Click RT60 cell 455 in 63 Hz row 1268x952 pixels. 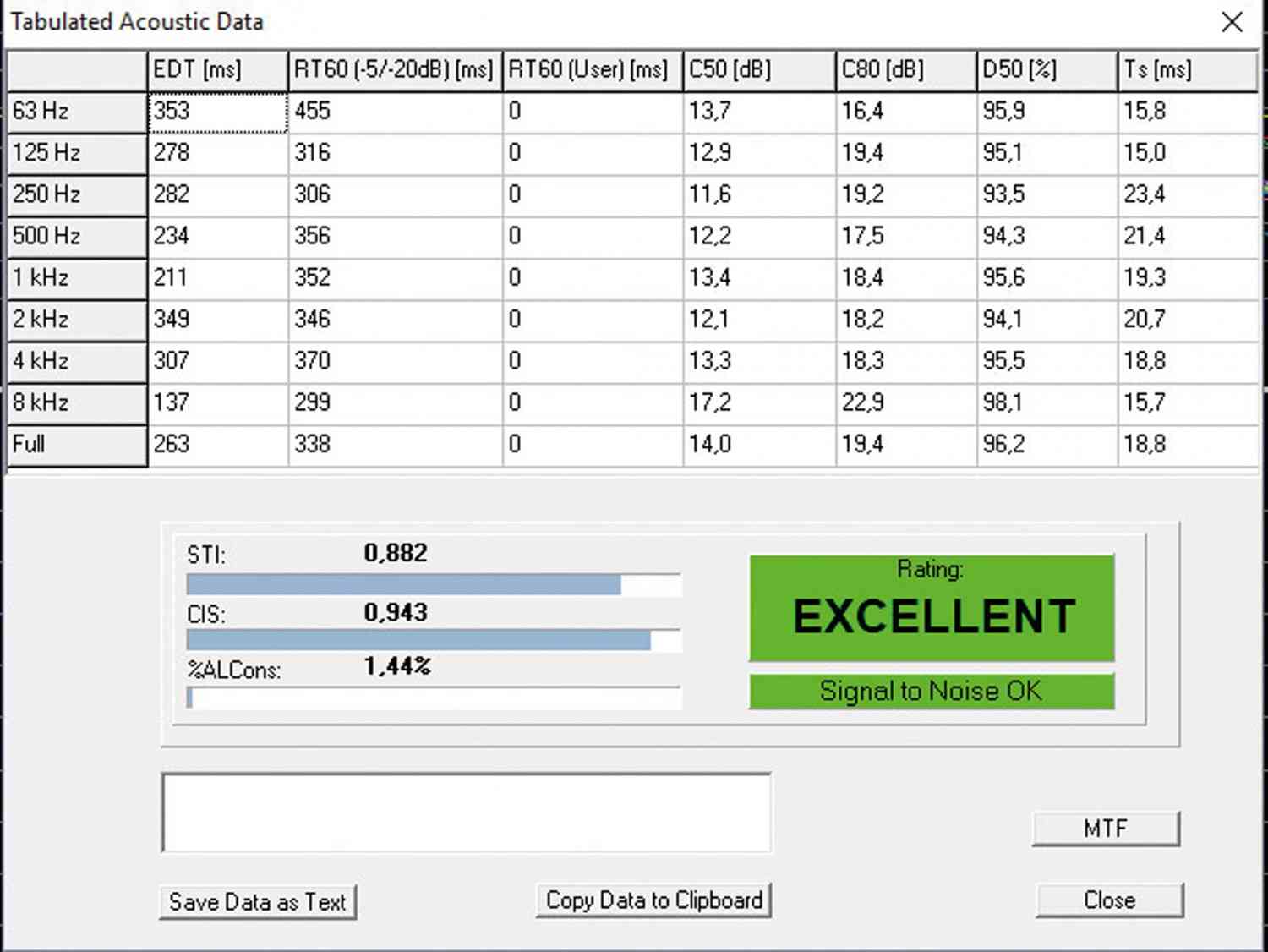click(396, 112)
